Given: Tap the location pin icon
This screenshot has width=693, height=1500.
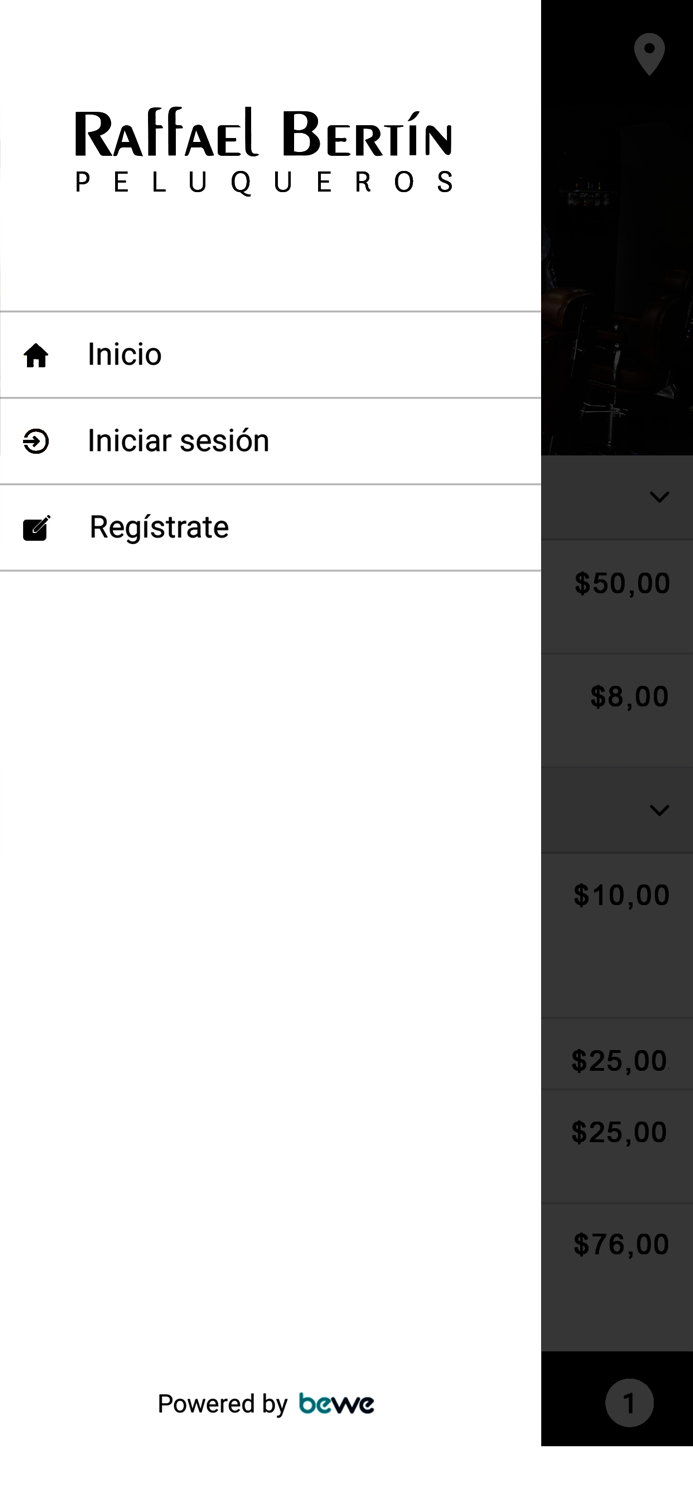Looking at the screenshot, I should click(x=649, y=54).
